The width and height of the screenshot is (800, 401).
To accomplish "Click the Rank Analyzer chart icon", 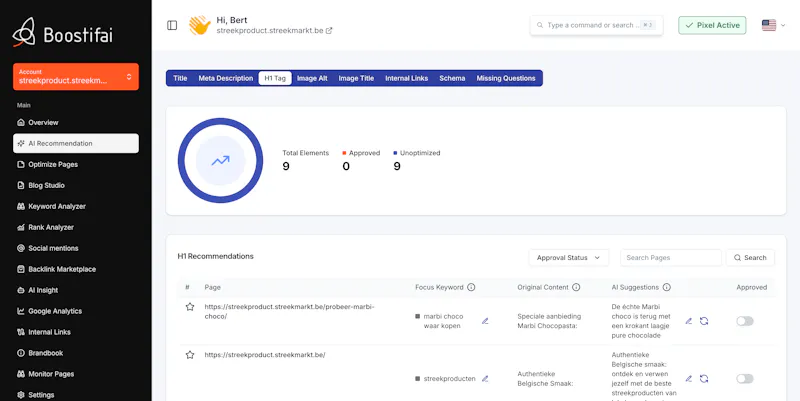I will click(21, 227).
